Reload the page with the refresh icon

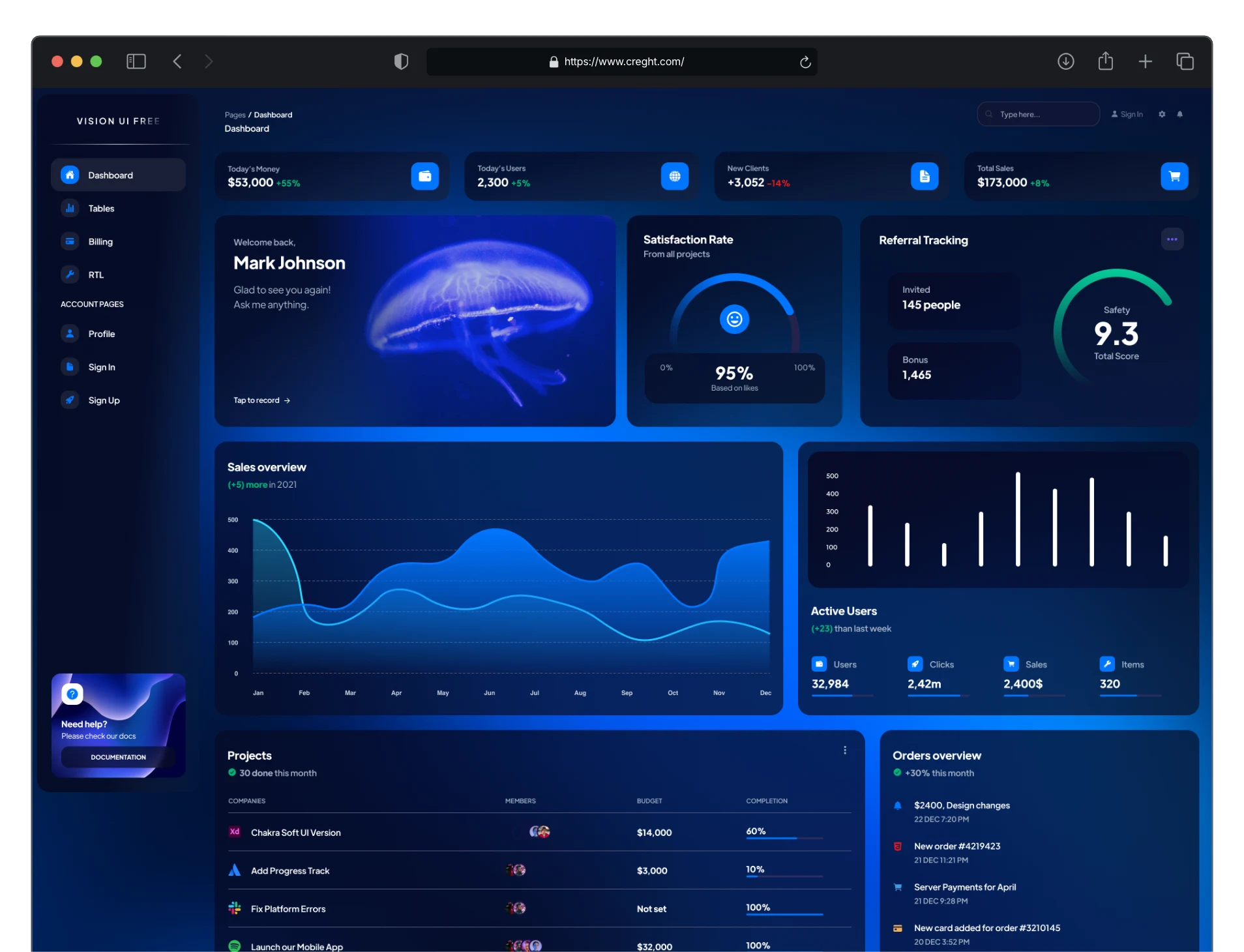point(805,62)
